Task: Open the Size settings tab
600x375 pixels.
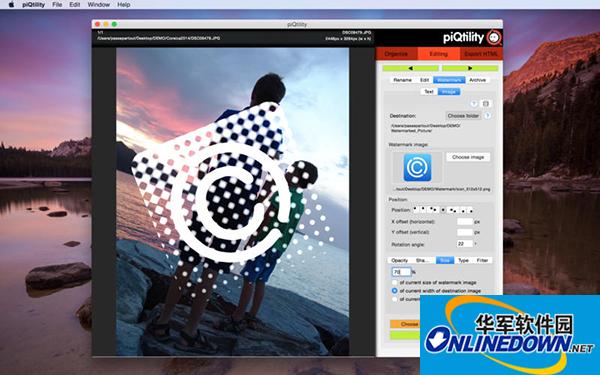Action: click(x=445, y=260)
